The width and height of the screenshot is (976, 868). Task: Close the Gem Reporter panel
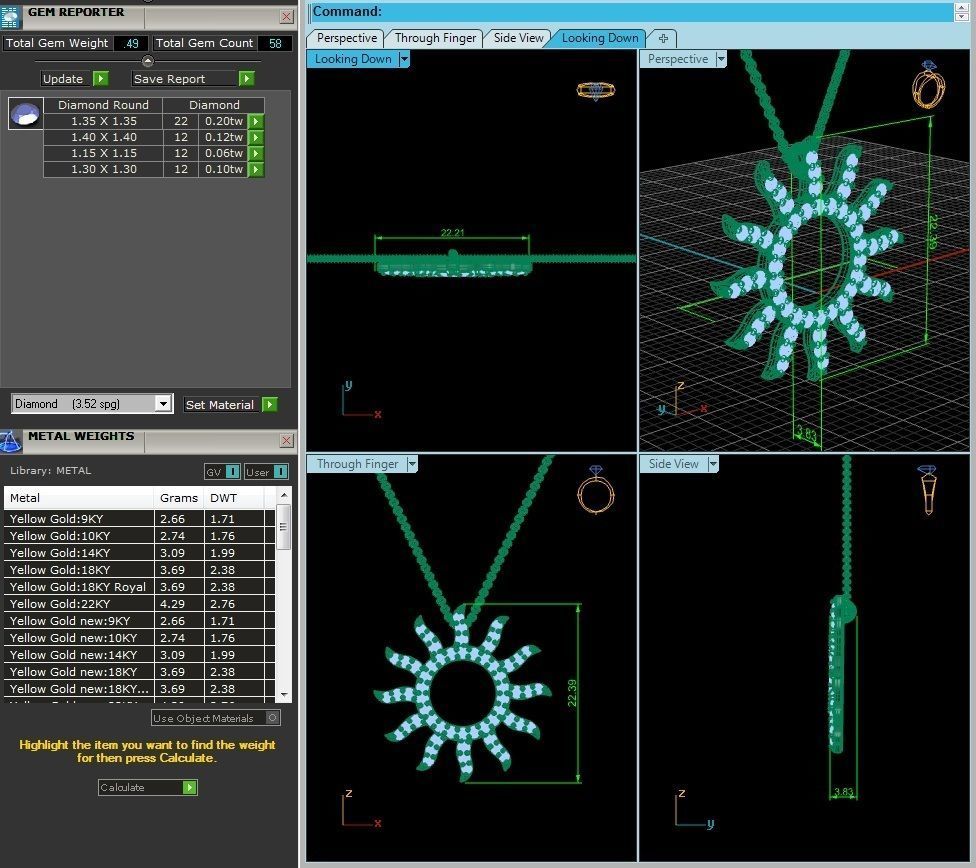tap(286, 17)
